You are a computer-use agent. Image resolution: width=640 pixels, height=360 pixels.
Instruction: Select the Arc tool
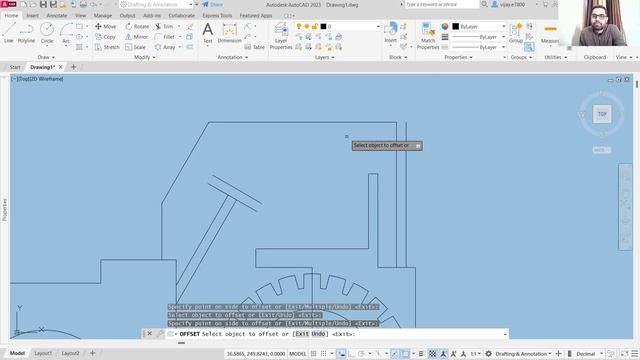click(66, 33)
